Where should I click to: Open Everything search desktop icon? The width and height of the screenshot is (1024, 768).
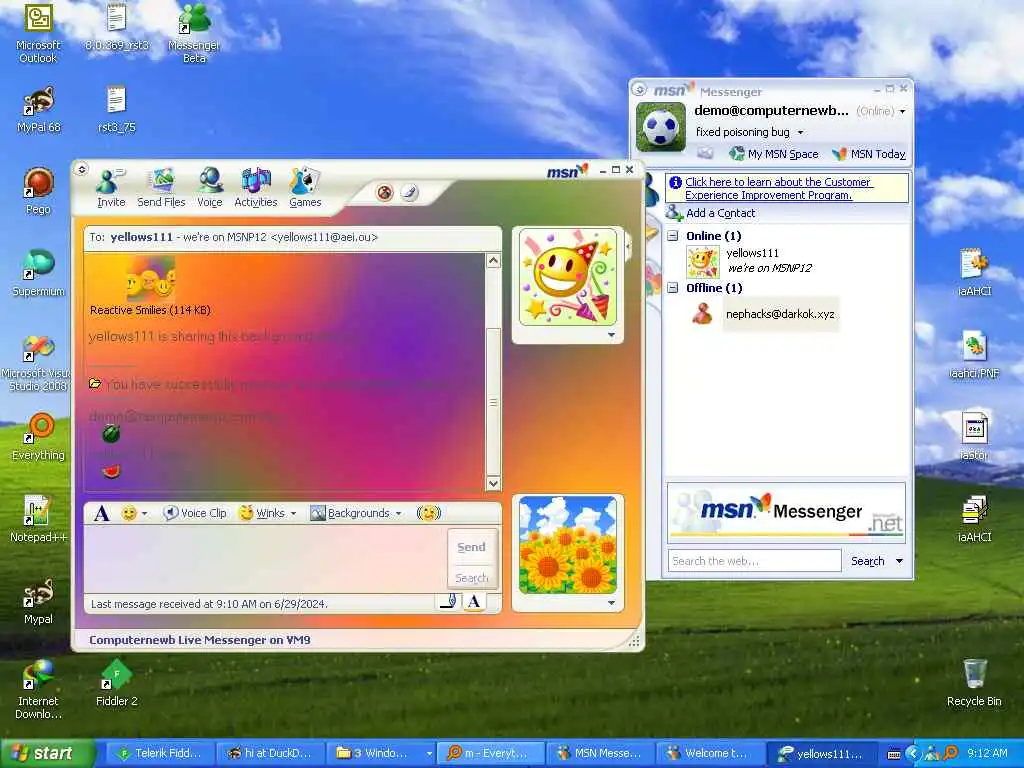coord(38,437)
